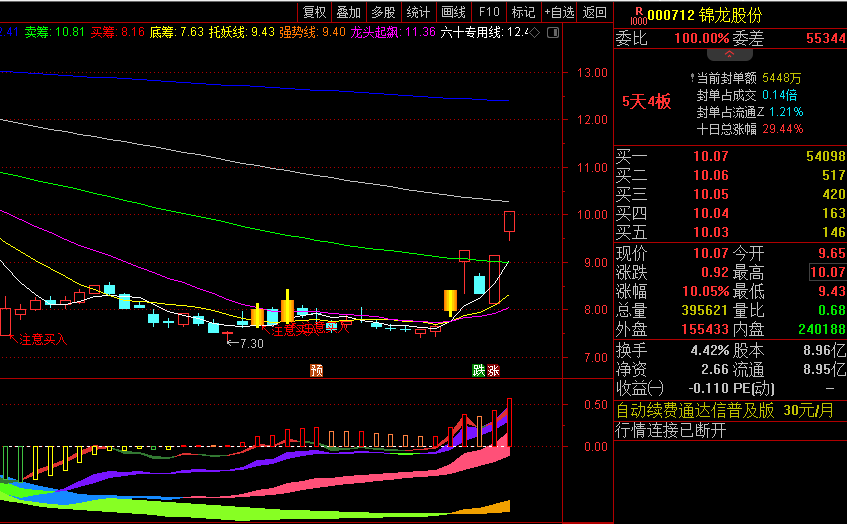The image size is (847, 524).
Task: Click the red 涨 marker on chart
Action: (493, 370)
